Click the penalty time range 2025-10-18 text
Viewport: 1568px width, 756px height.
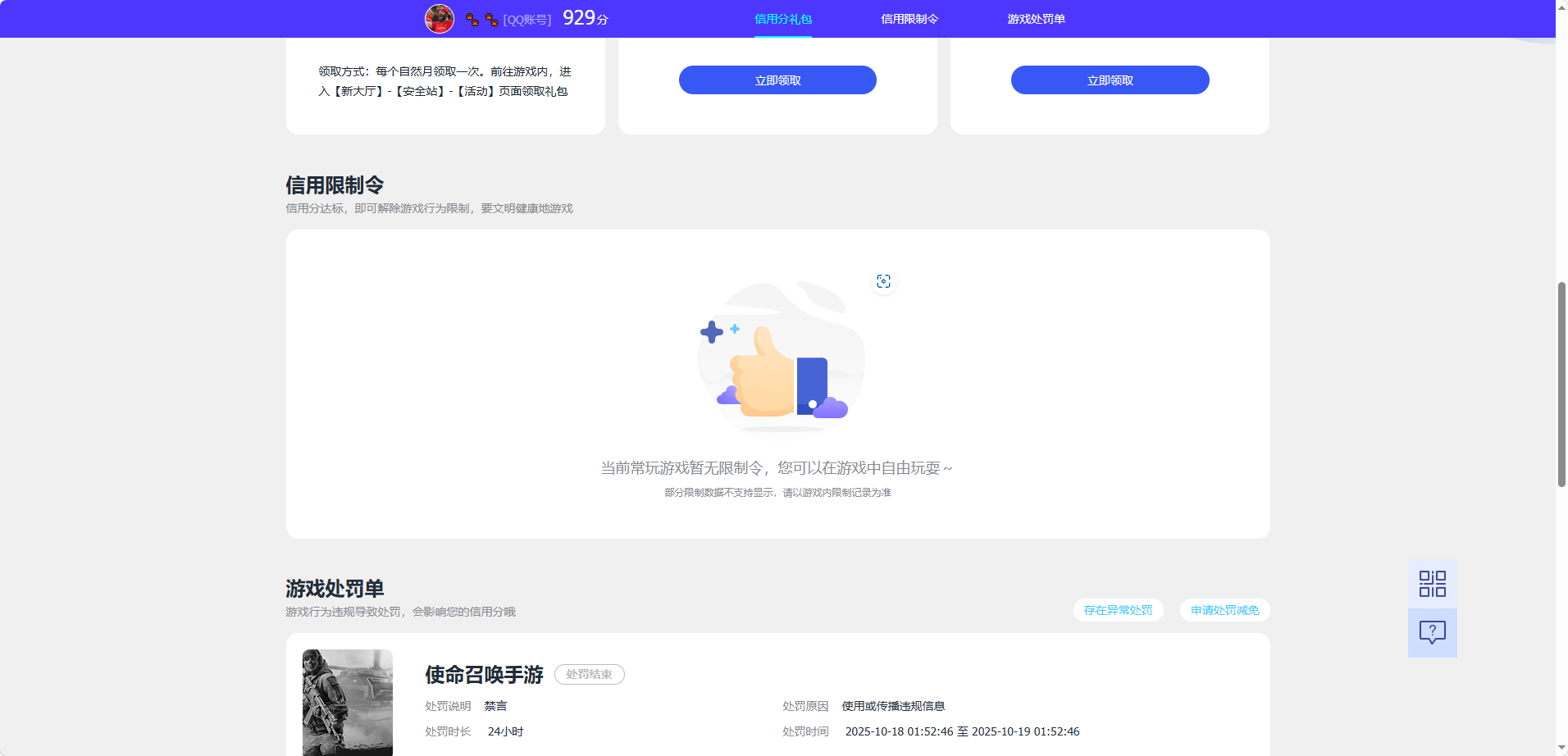(962, 731)
